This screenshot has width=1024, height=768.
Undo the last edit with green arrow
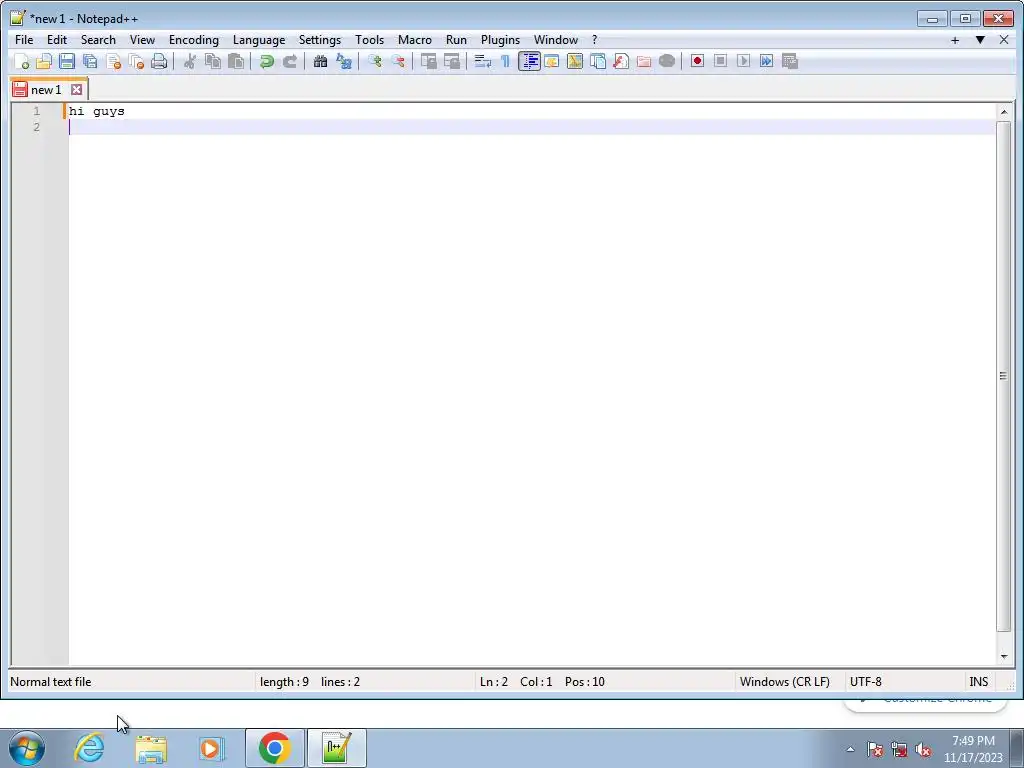266,61
